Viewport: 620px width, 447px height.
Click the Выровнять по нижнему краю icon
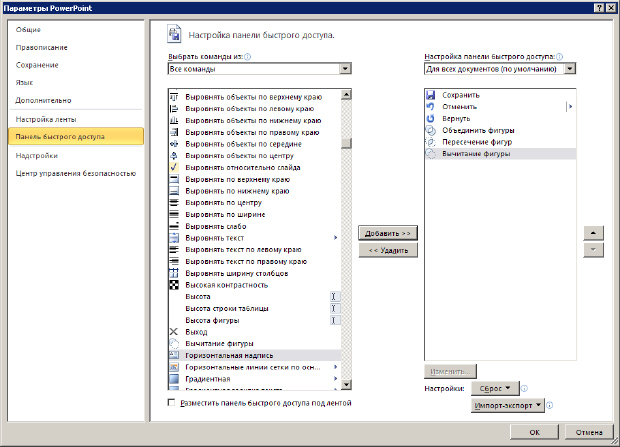point(174,191)
